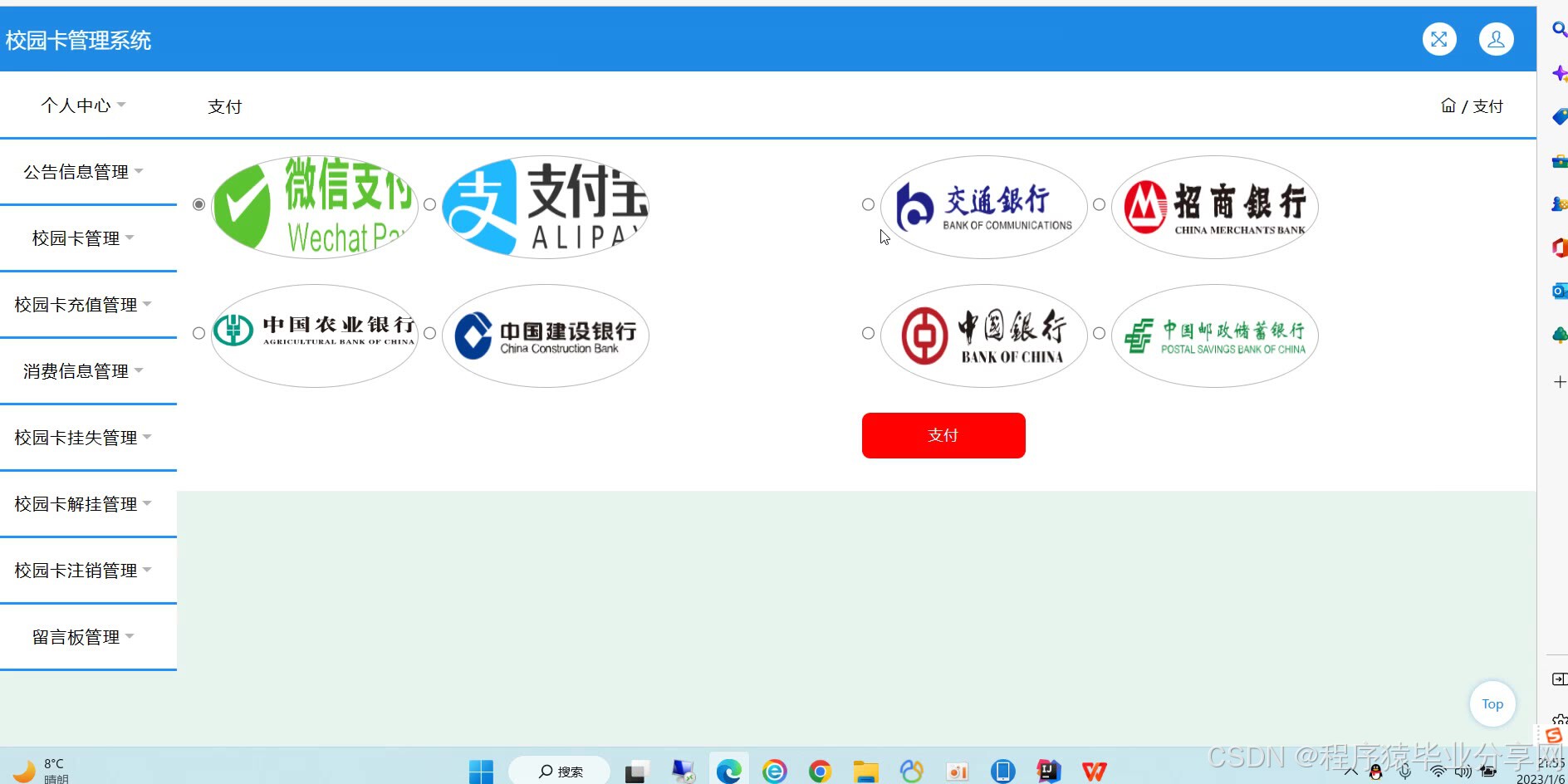Open the weather widget showing 8°C
The height and width of the screenshot is (784, 1568).
click(42, 772)
